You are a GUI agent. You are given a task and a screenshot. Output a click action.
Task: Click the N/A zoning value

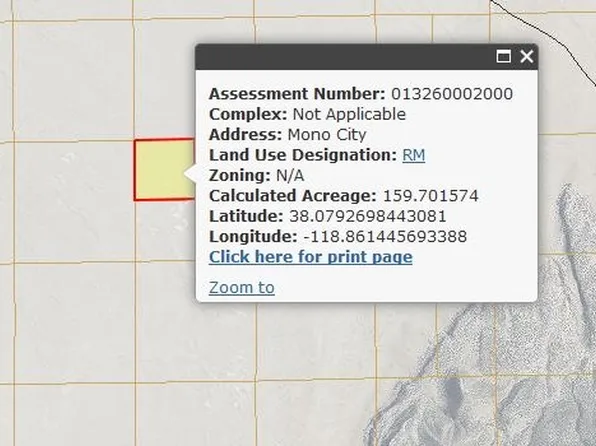[290, 176]
